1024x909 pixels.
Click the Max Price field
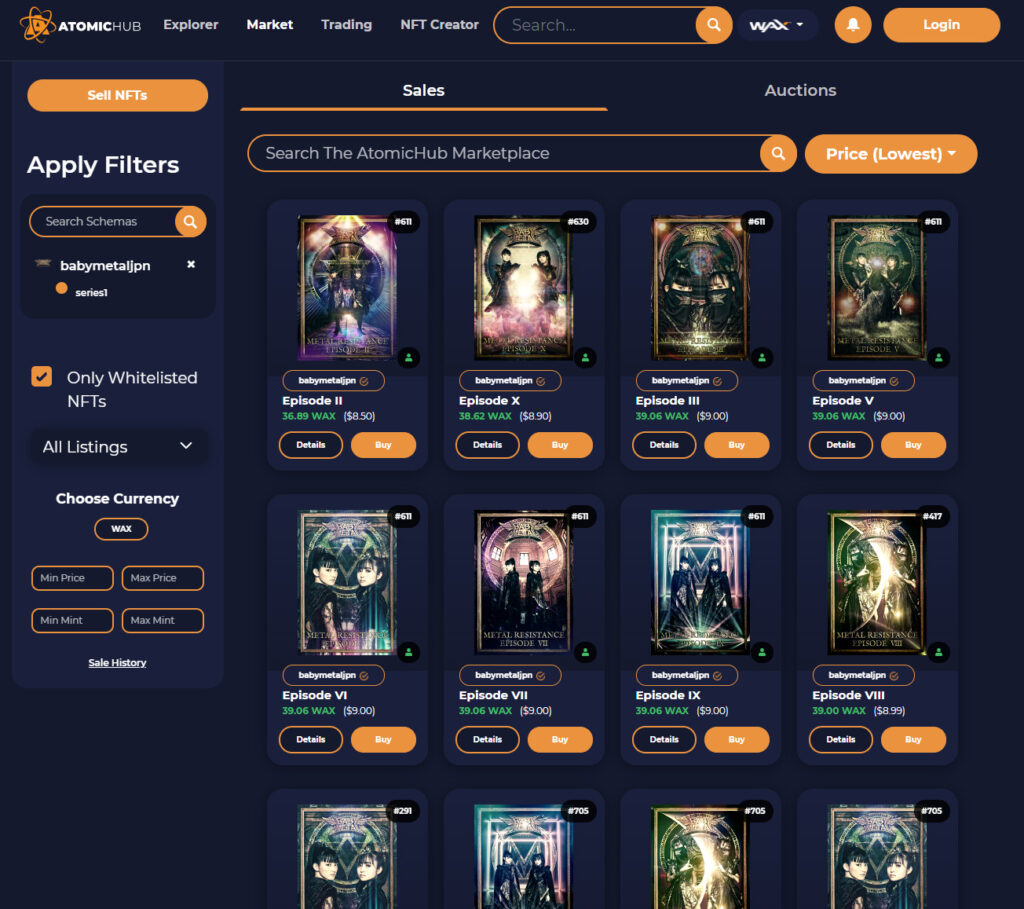tap(163, 578)
